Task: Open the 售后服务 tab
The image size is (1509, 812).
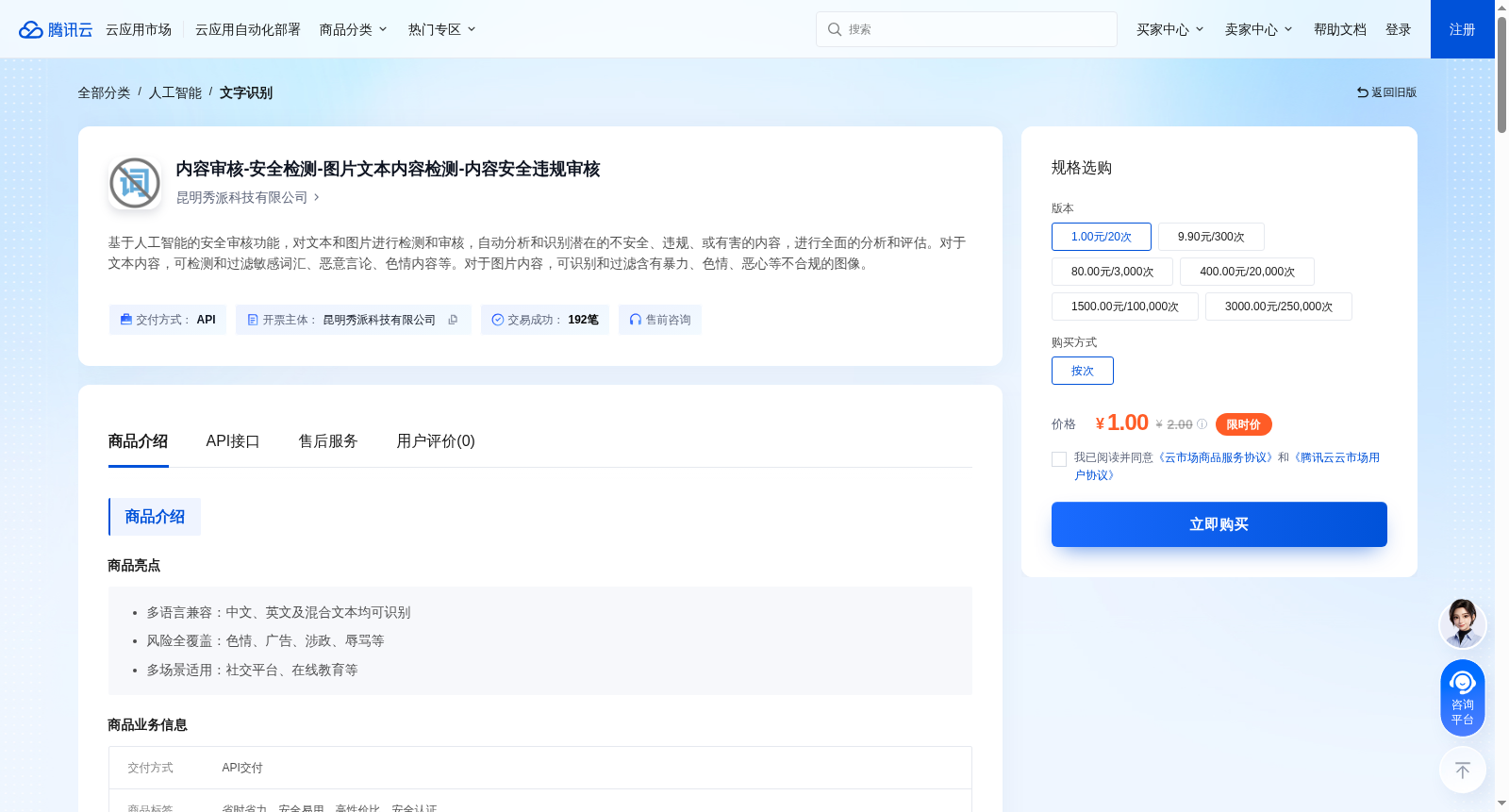Action: tap(328, 441)
